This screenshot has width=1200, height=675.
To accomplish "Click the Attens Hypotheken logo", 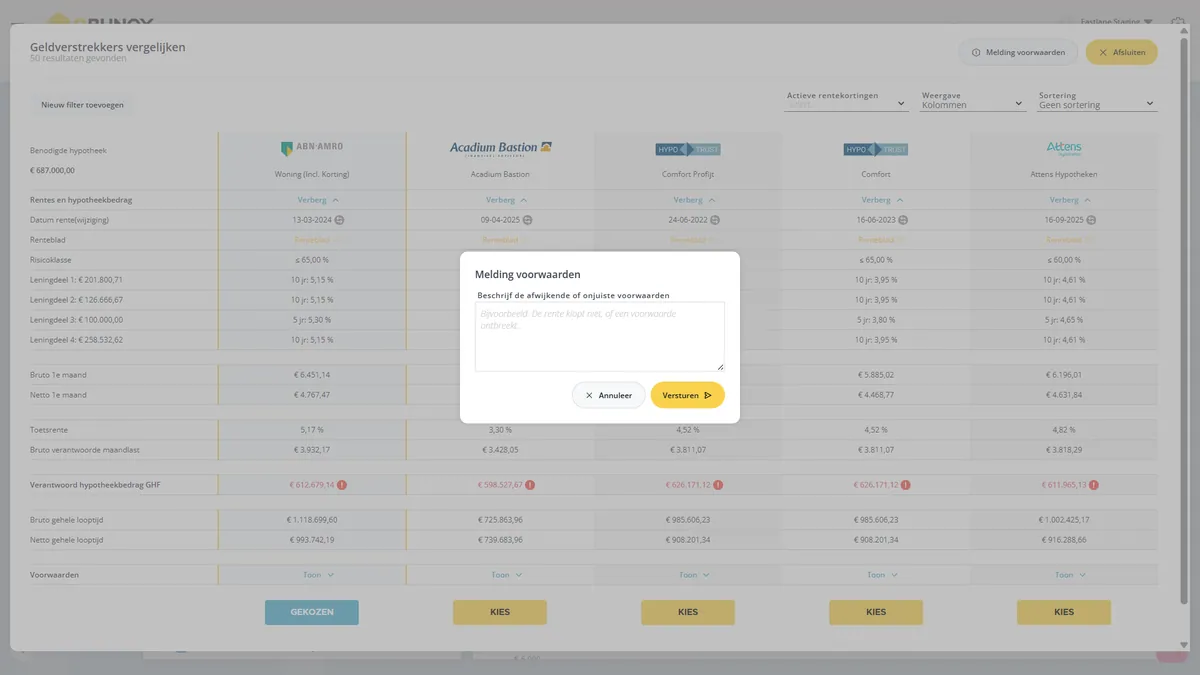I will (x=1064, y=149).
